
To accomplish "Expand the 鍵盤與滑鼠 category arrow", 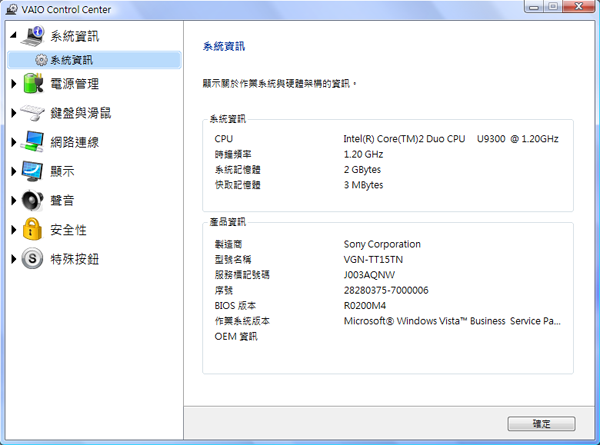I will click(x=14, y=113).
